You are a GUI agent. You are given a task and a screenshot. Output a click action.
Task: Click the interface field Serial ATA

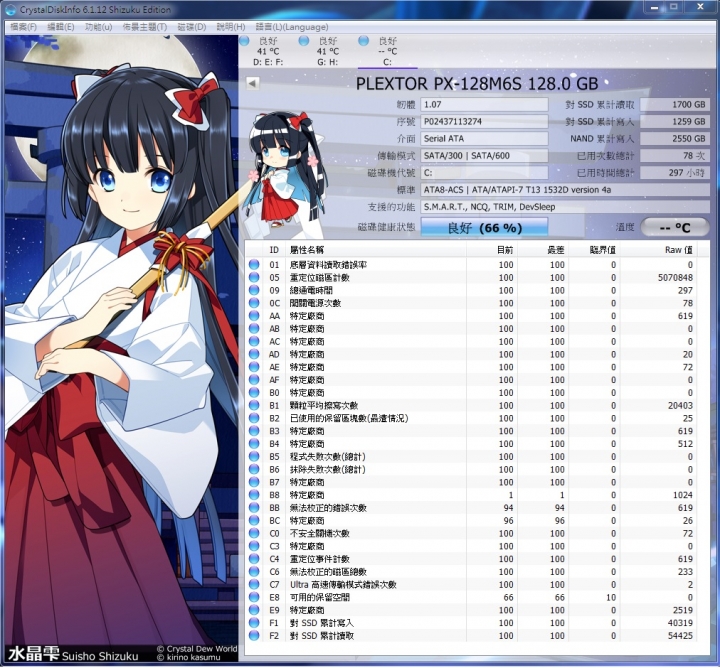coord(484,139)
